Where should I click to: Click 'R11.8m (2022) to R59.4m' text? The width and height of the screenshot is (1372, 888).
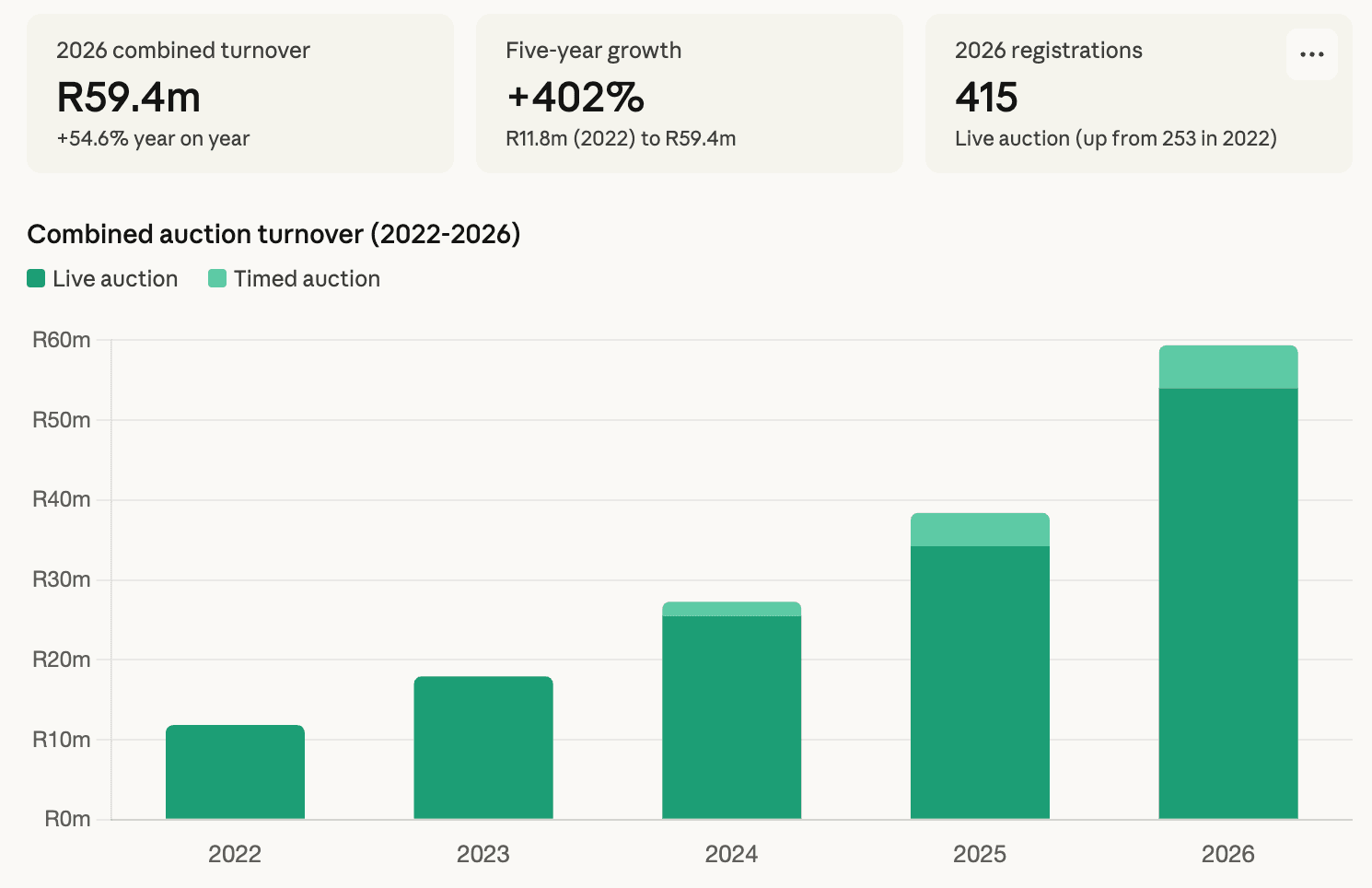click(x=621, y=138)
